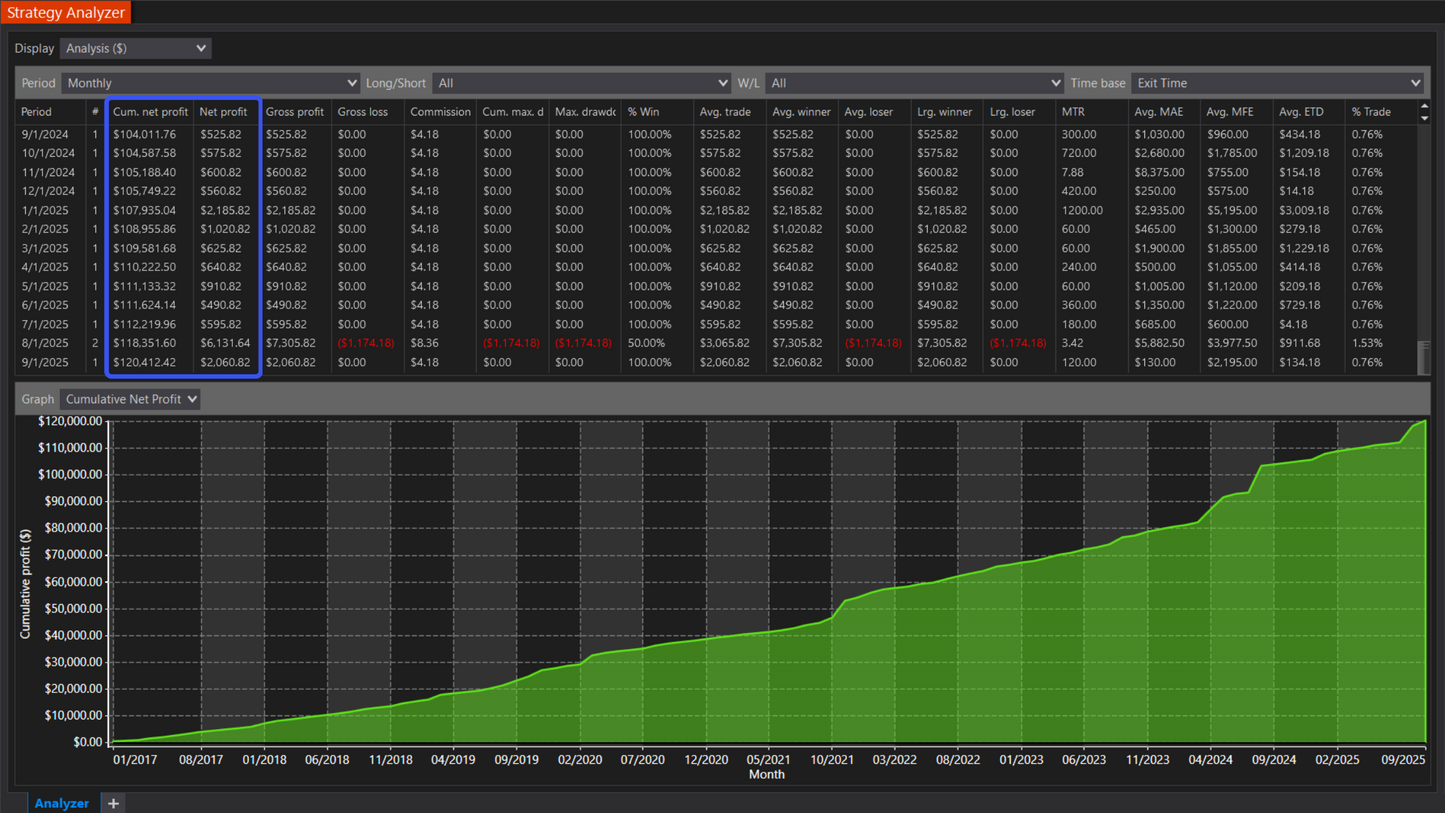
Task: Open the Long/Short filter dropdown
Action: [x=582, y=83]
